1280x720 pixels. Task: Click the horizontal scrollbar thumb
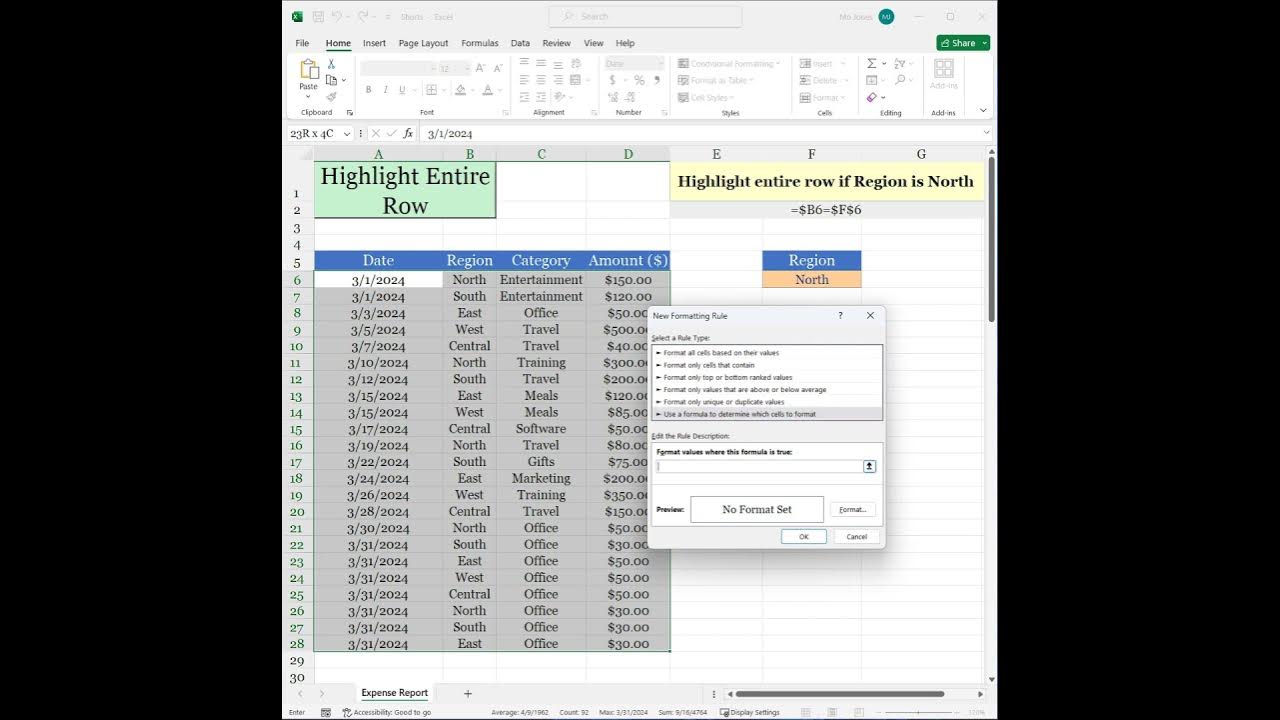coord(839,694)
